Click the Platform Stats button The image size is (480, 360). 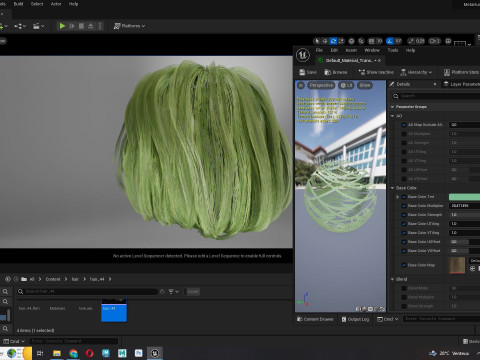click(461, 72)
